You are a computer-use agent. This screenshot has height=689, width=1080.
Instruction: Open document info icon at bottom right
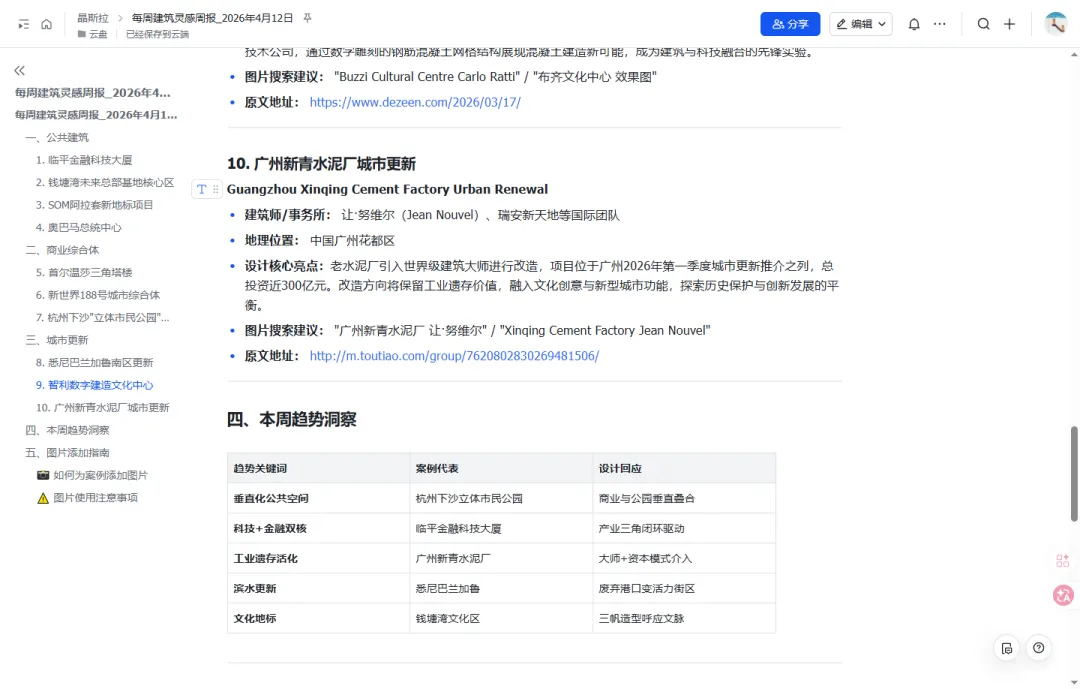[x=1007, y=648]
